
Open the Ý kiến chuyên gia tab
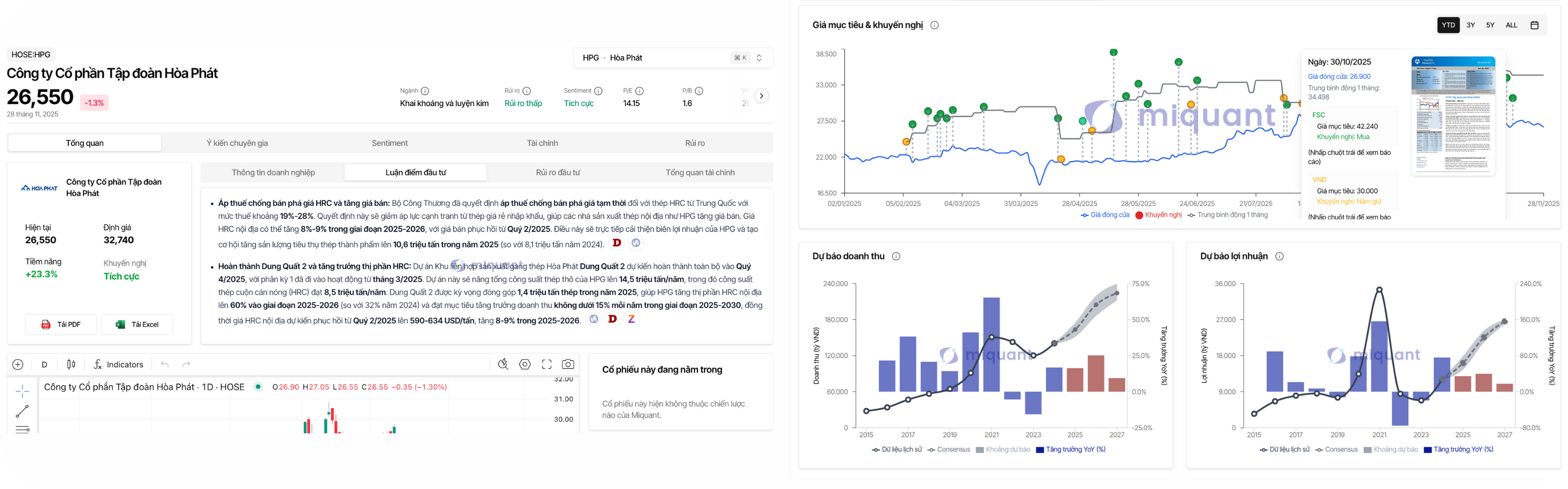coord(237,143)
